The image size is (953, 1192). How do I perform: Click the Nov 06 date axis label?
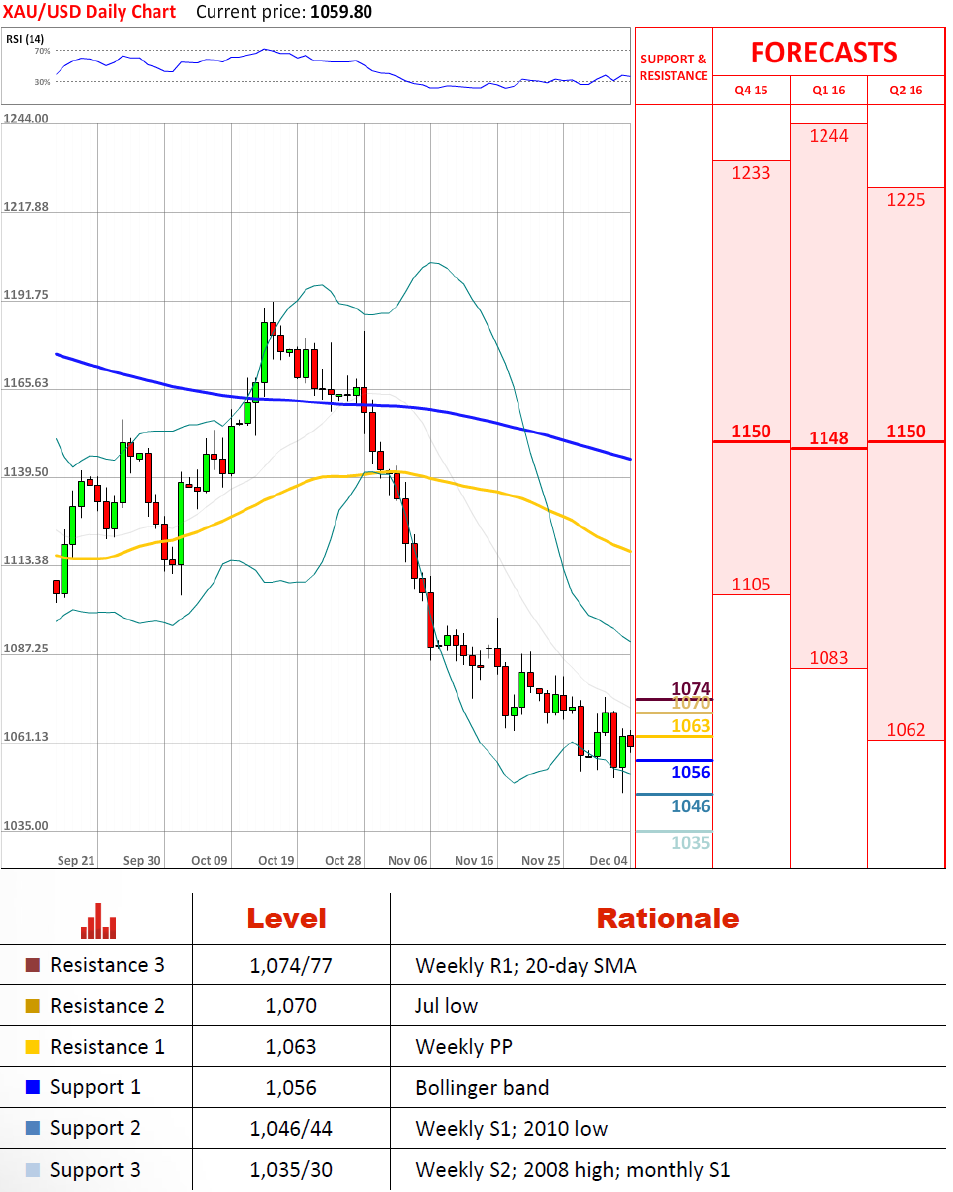point(407,860)
